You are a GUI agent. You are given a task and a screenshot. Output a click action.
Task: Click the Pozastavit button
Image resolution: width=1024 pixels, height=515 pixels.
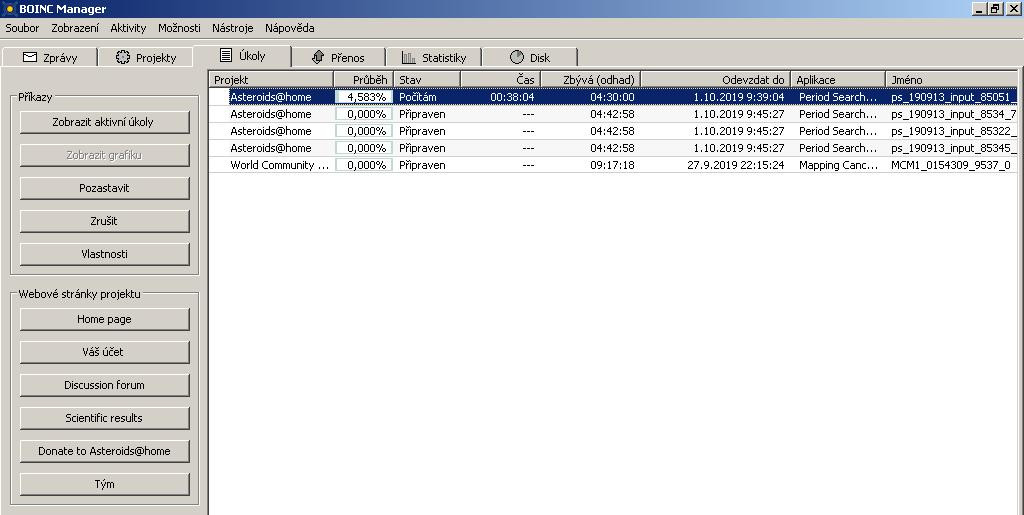tap(104, 188)
